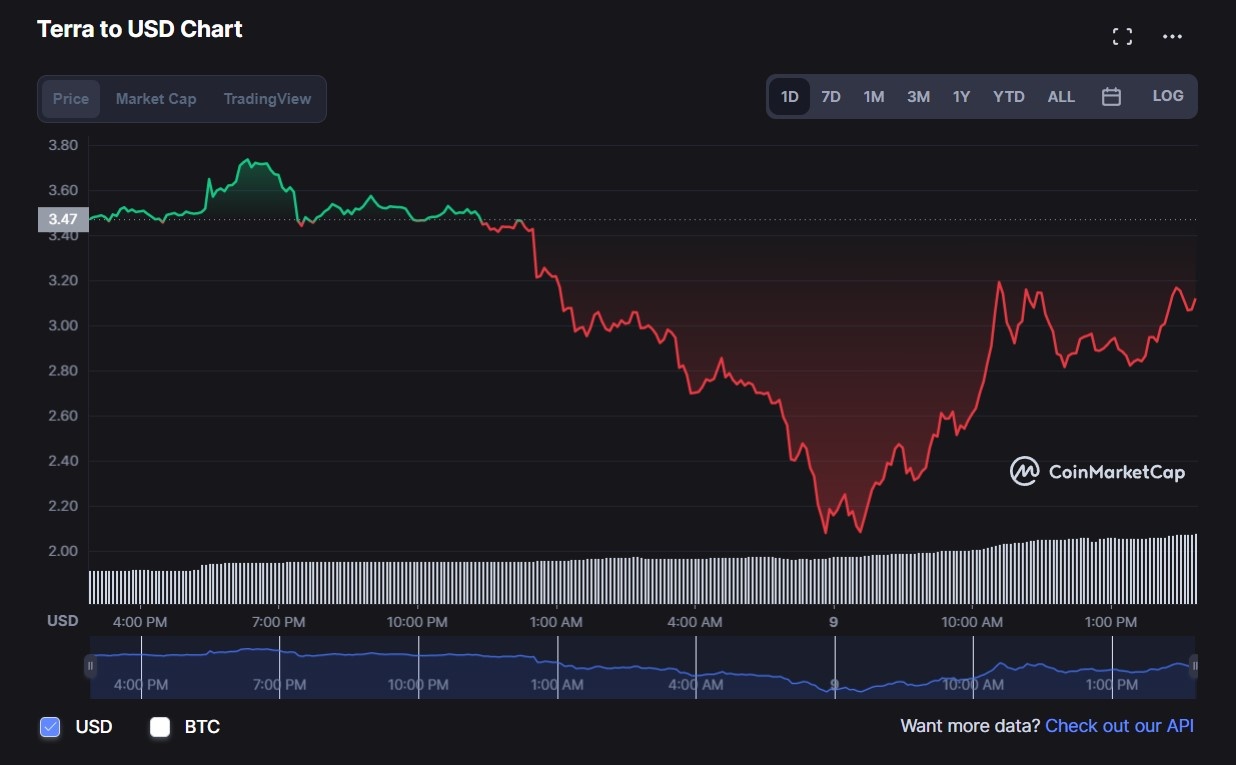
Task: Select the 1Y time range
Action: tap(961, 96)
